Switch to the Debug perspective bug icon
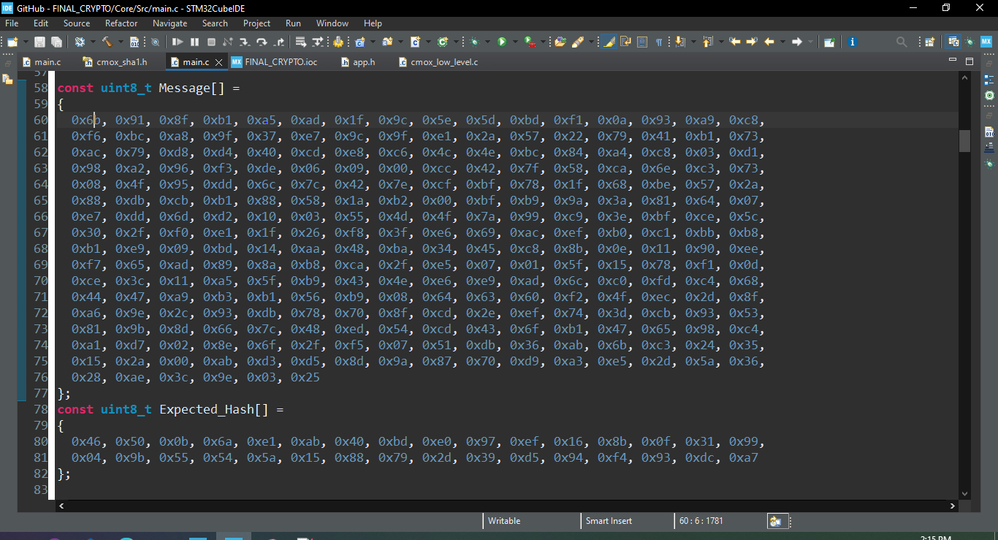Image resolution: width=998 pixels, height=540 pixels. tap(969, 41)
